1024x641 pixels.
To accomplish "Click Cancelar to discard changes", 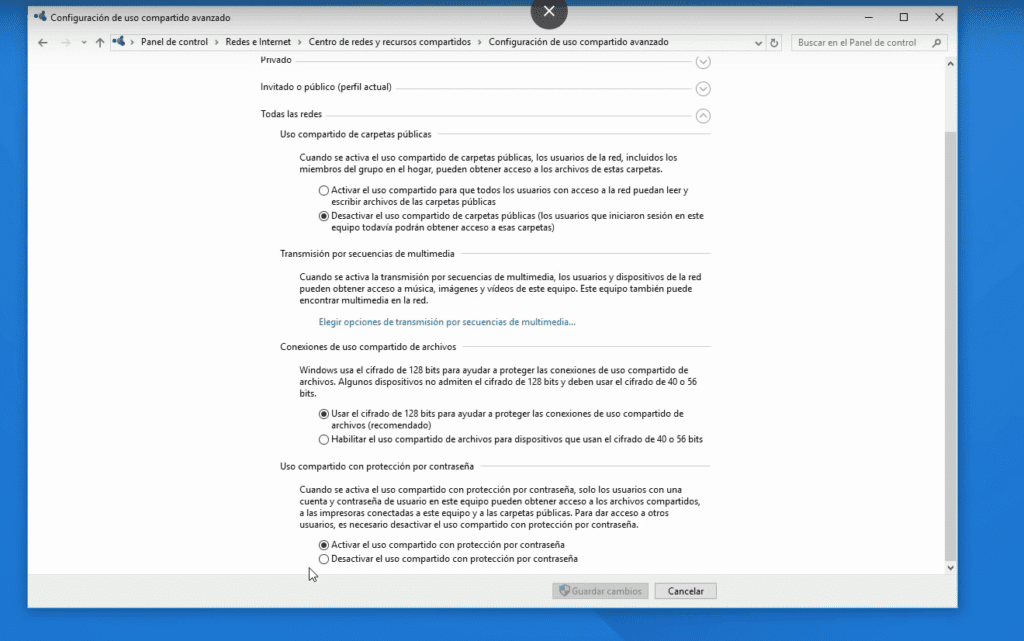I will (x=685, y=590).
